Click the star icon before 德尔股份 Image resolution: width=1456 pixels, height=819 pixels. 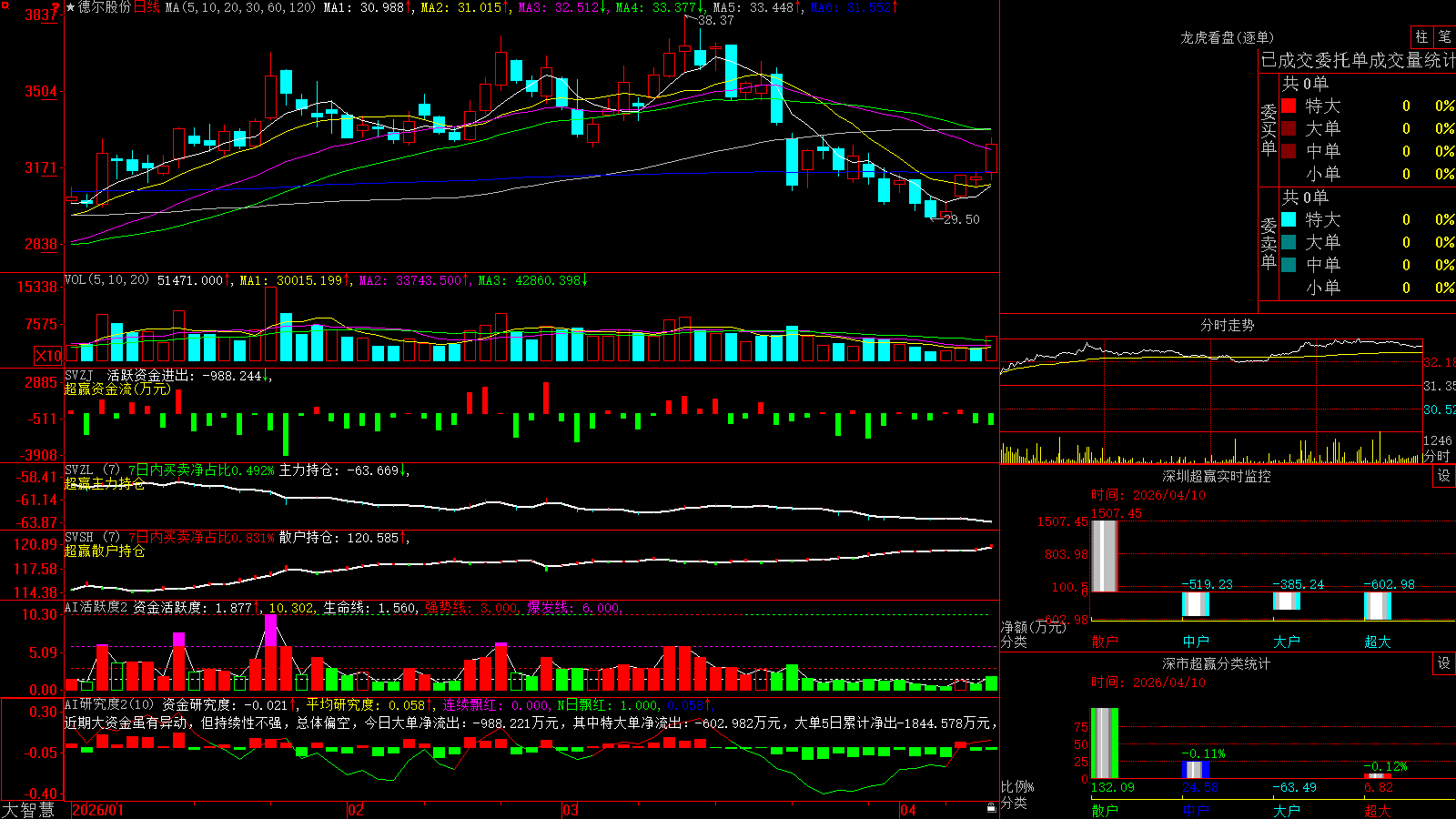click(71, 7)
